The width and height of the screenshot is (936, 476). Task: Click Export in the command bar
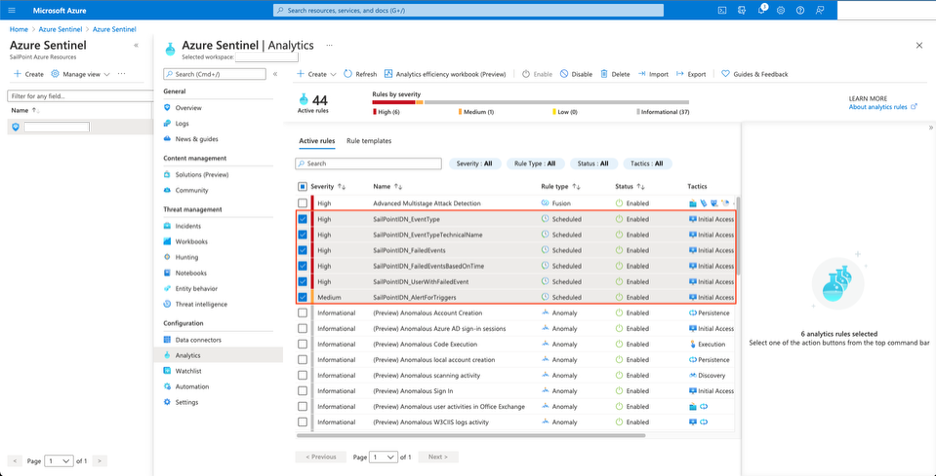pos(691,74)
